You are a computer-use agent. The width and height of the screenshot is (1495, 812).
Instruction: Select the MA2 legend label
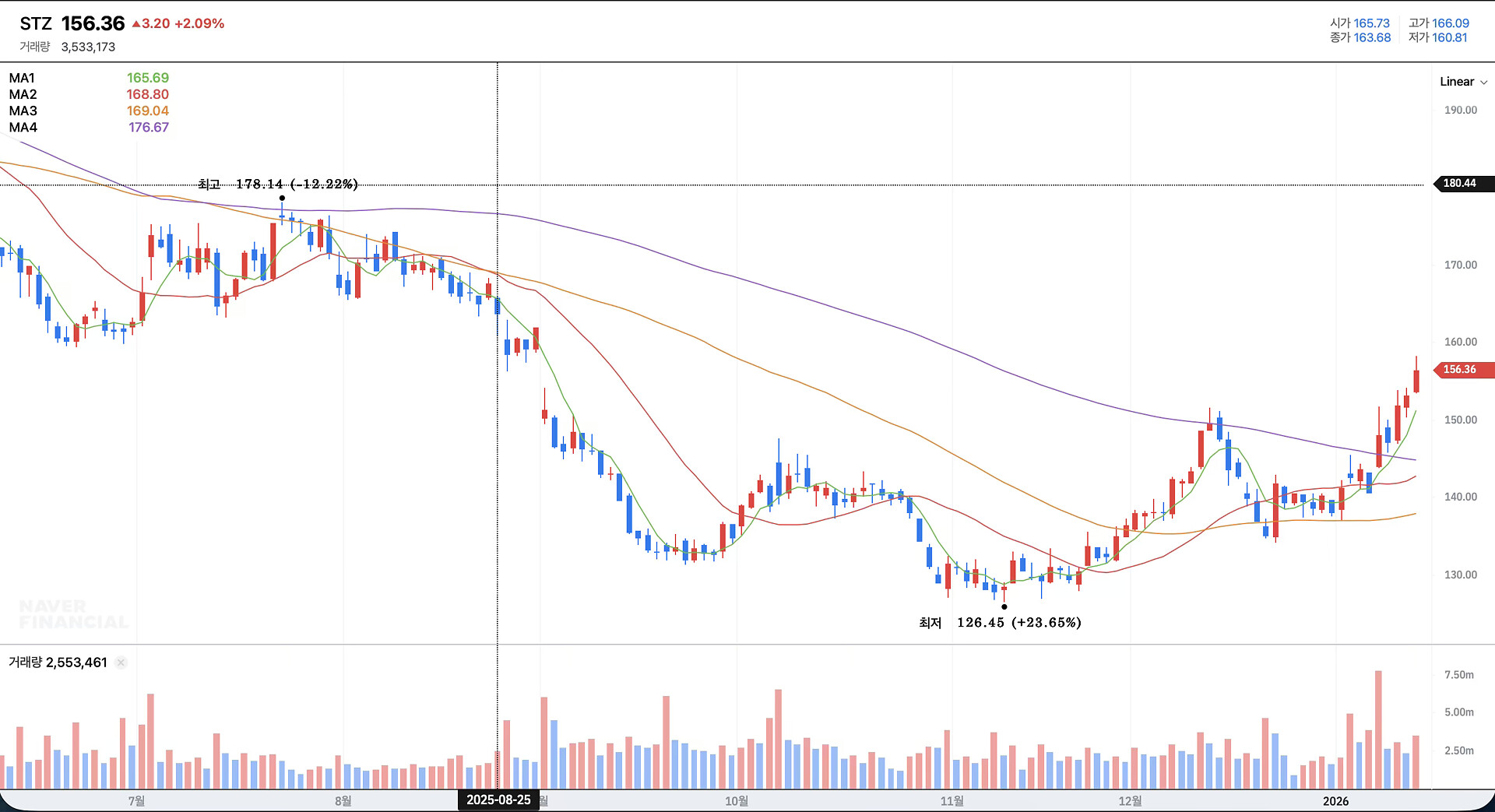click(x=23, y=94)
